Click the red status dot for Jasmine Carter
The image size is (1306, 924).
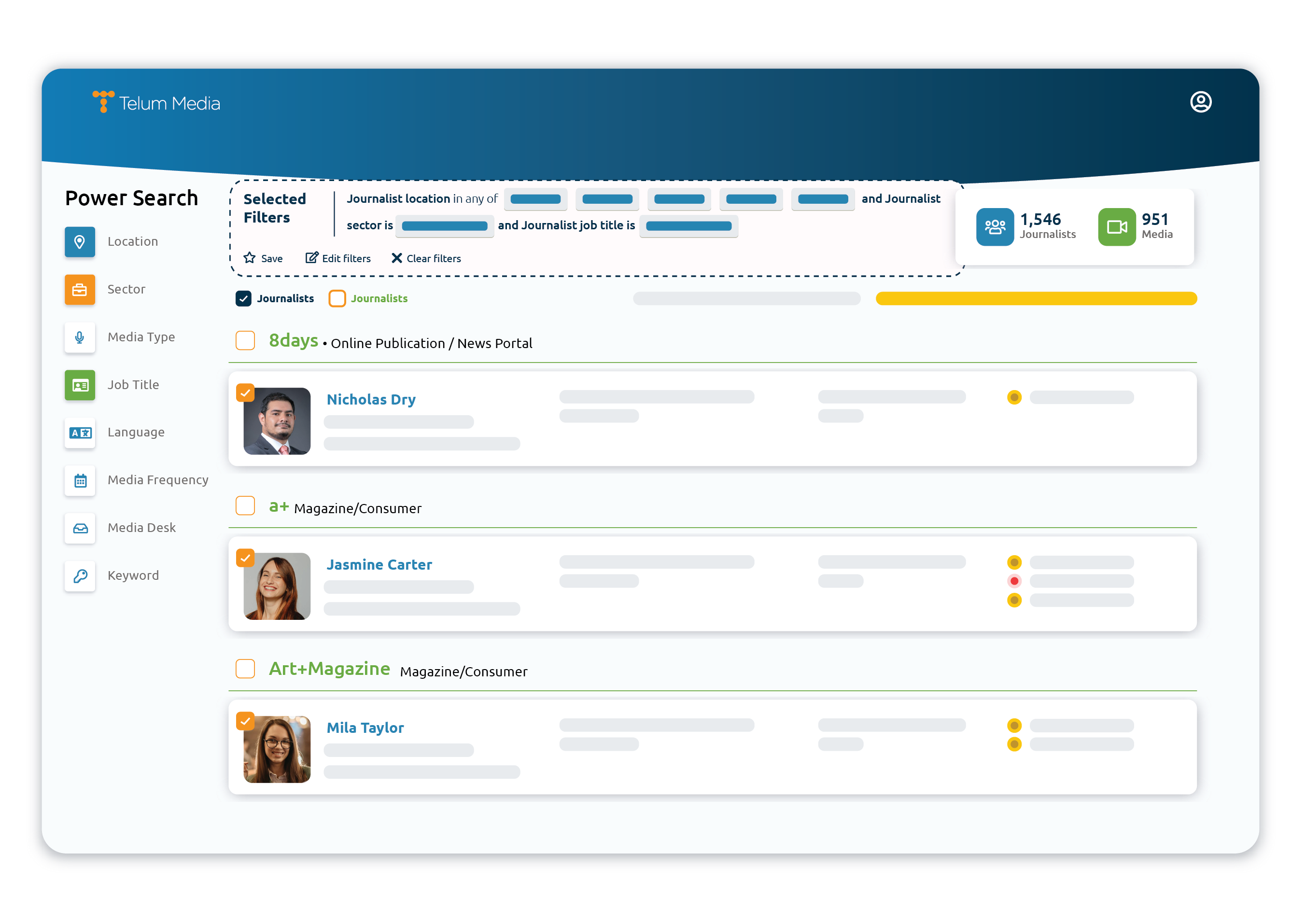pyautogui.click(x=1014, y=581)
